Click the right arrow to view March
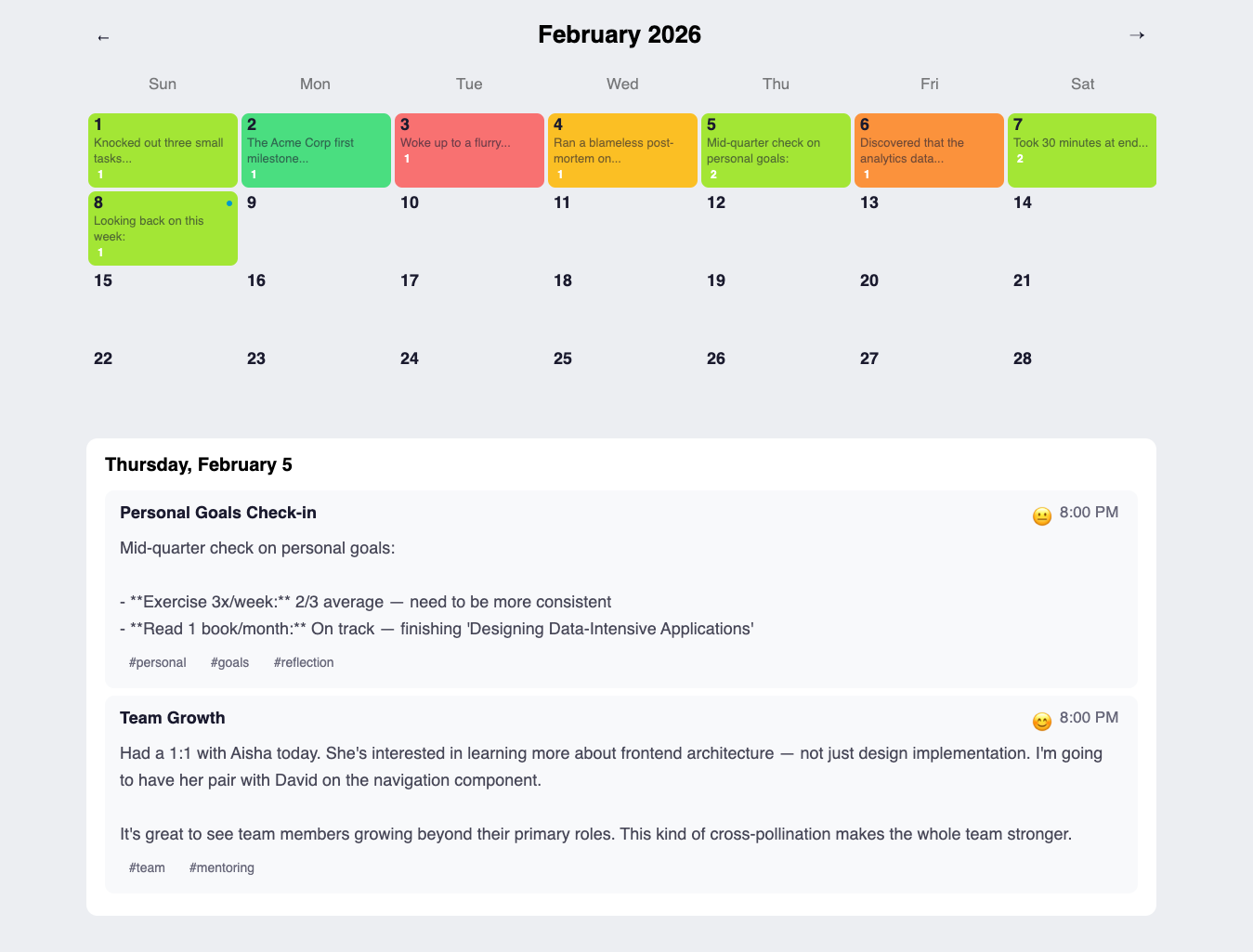 click(1137, 34)
